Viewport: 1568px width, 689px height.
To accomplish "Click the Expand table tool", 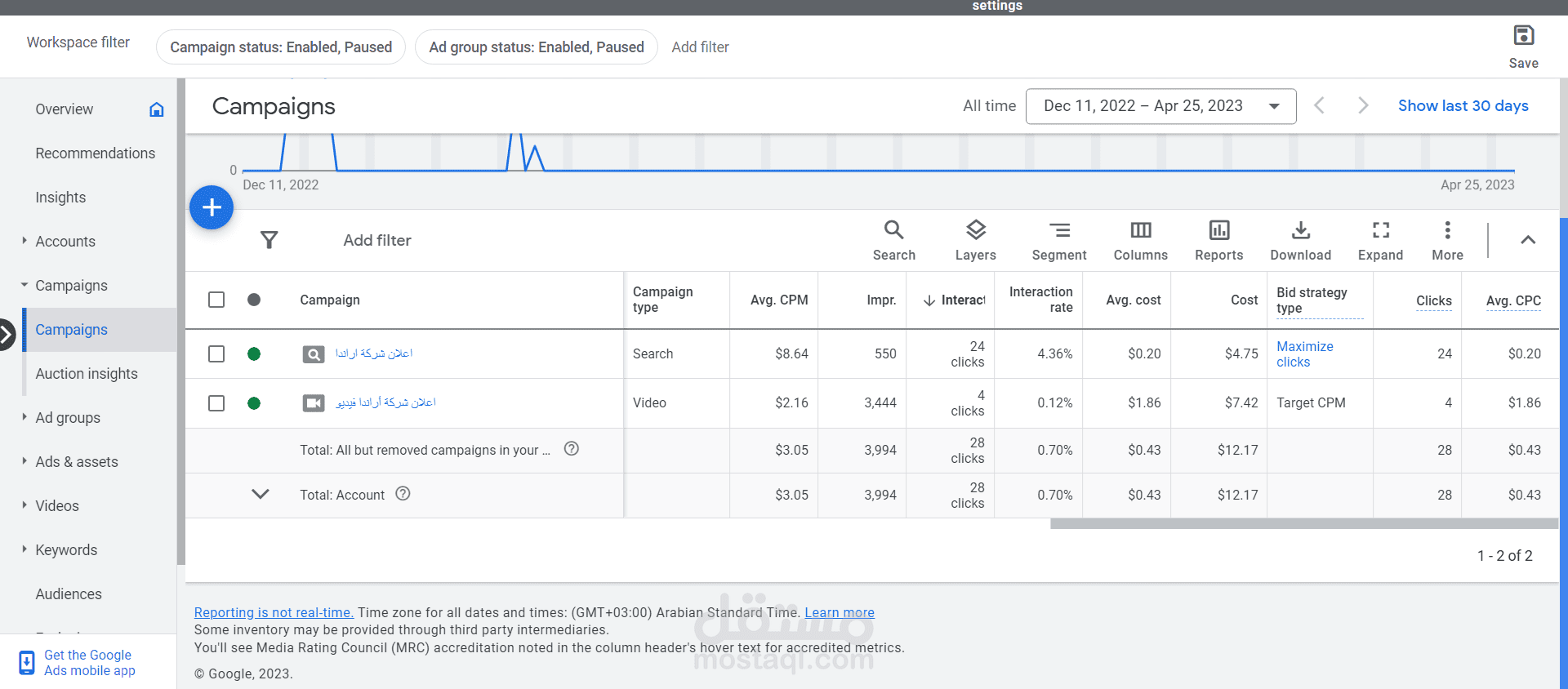I will pyautogui.click(x=1381, y=240).
